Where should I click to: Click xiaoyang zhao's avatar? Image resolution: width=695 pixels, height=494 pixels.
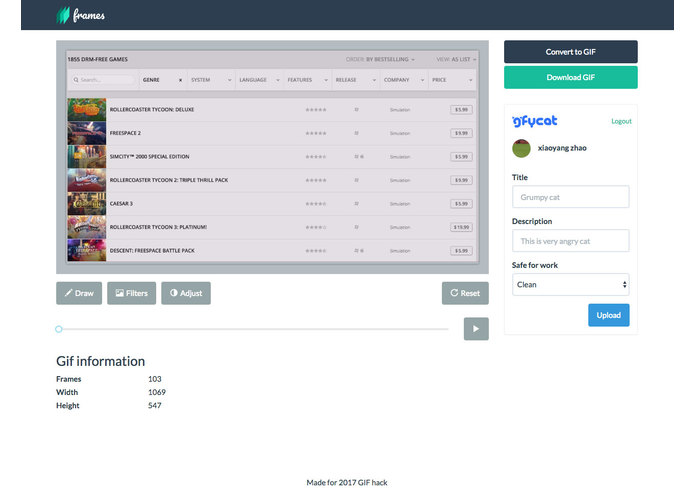521,148
